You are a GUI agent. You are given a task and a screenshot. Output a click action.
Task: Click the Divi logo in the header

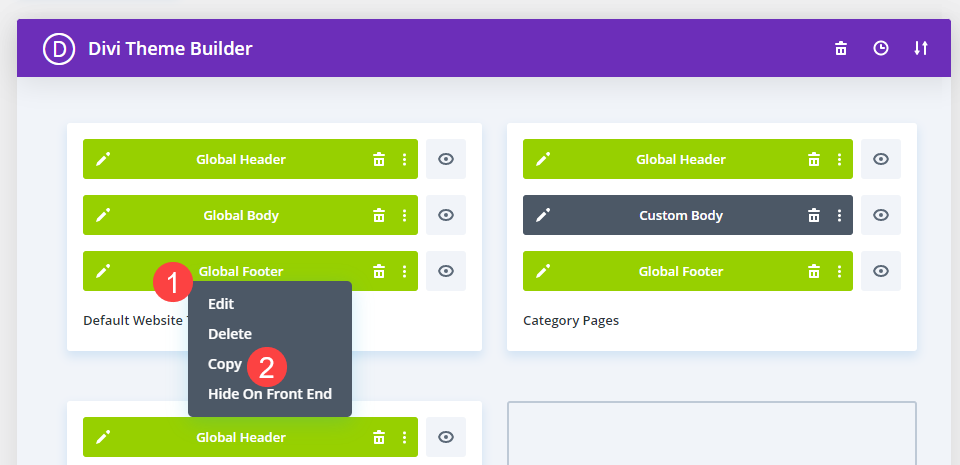click(x=59, y=49)
